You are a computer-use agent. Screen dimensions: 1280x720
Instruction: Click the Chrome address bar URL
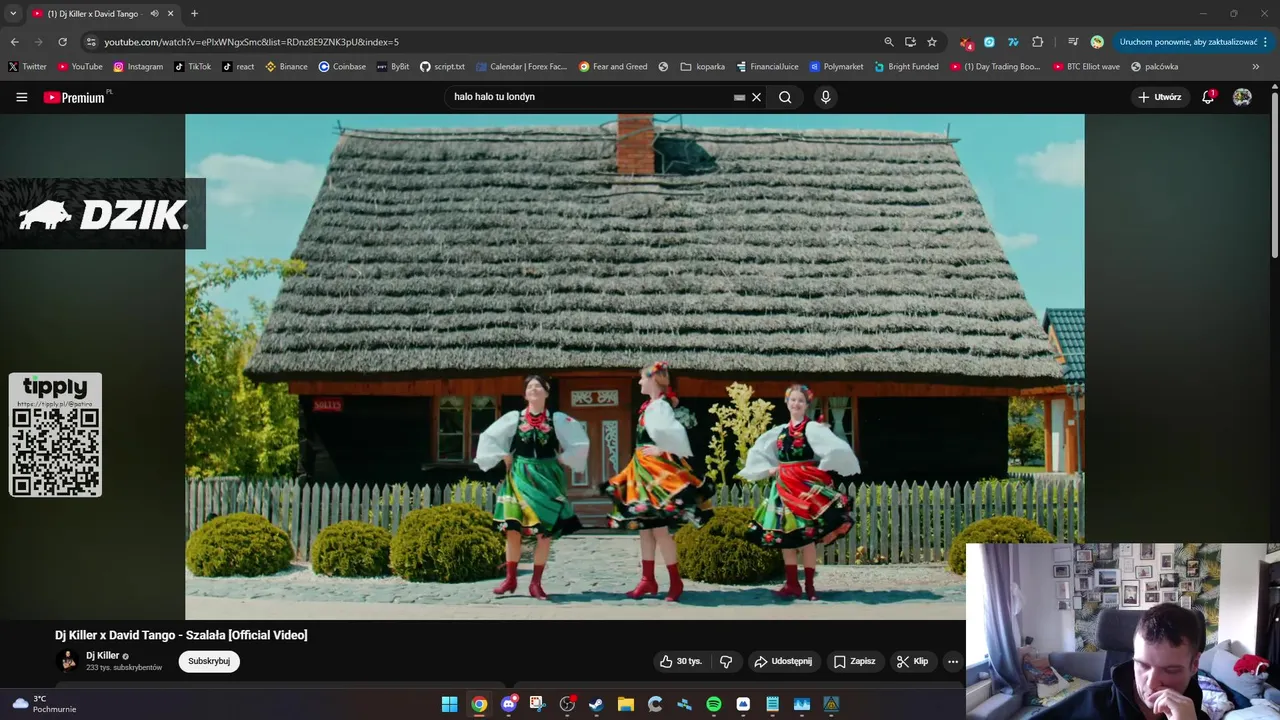(x=251, y=42)
